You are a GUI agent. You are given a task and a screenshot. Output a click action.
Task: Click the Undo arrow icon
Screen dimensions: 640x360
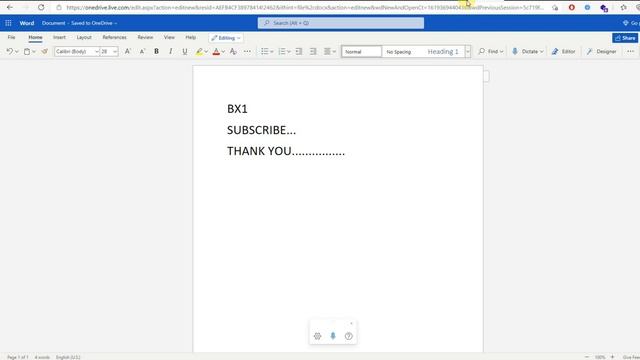pos(9,51)
